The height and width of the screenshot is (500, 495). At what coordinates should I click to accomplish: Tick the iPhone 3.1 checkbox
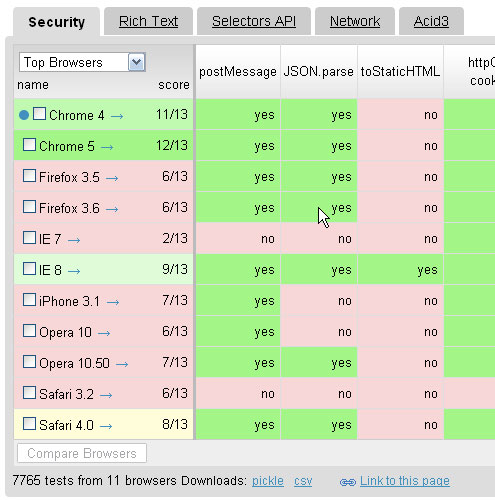click(29, 300)
